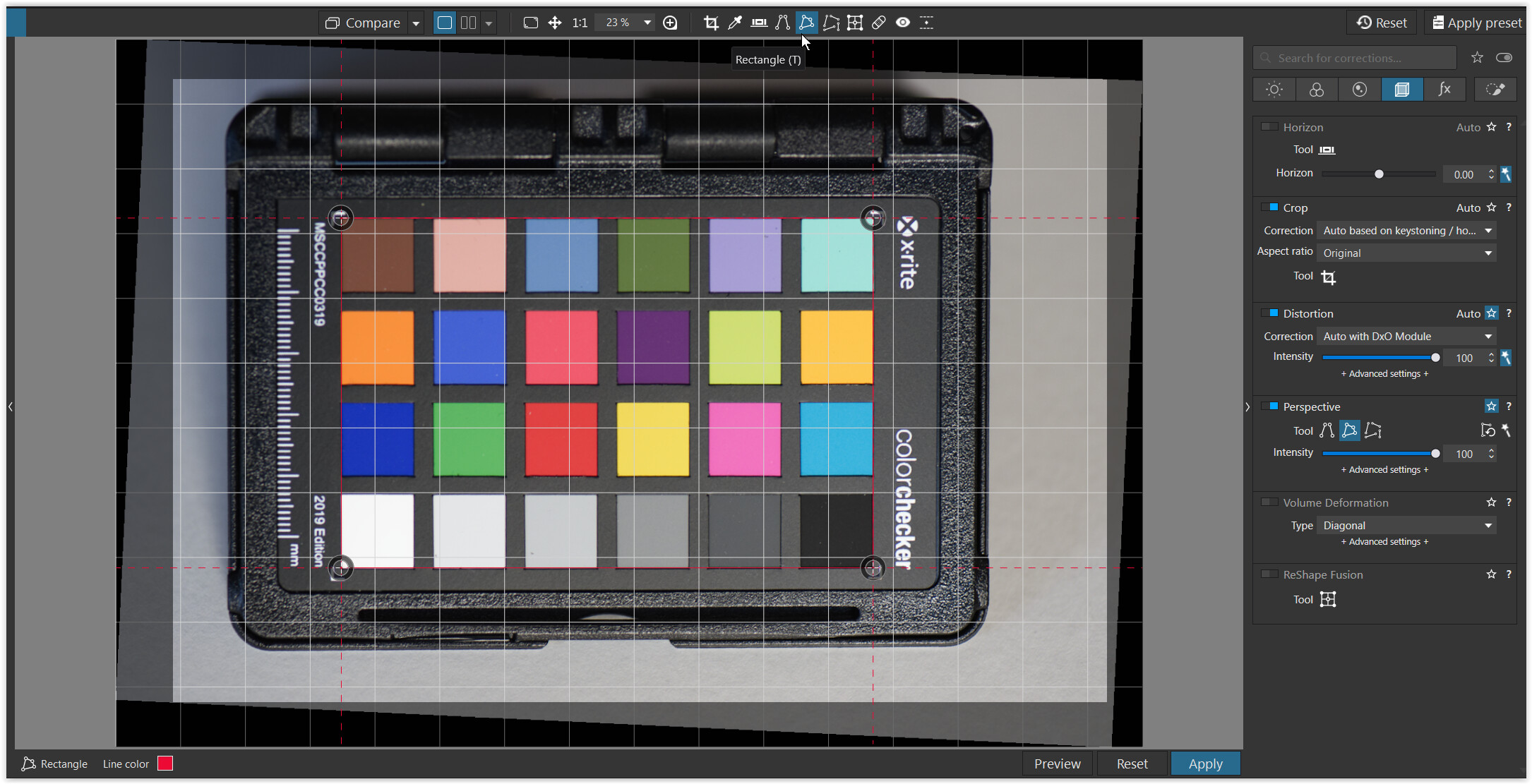Click the Compare button

[x=364, y=23]
